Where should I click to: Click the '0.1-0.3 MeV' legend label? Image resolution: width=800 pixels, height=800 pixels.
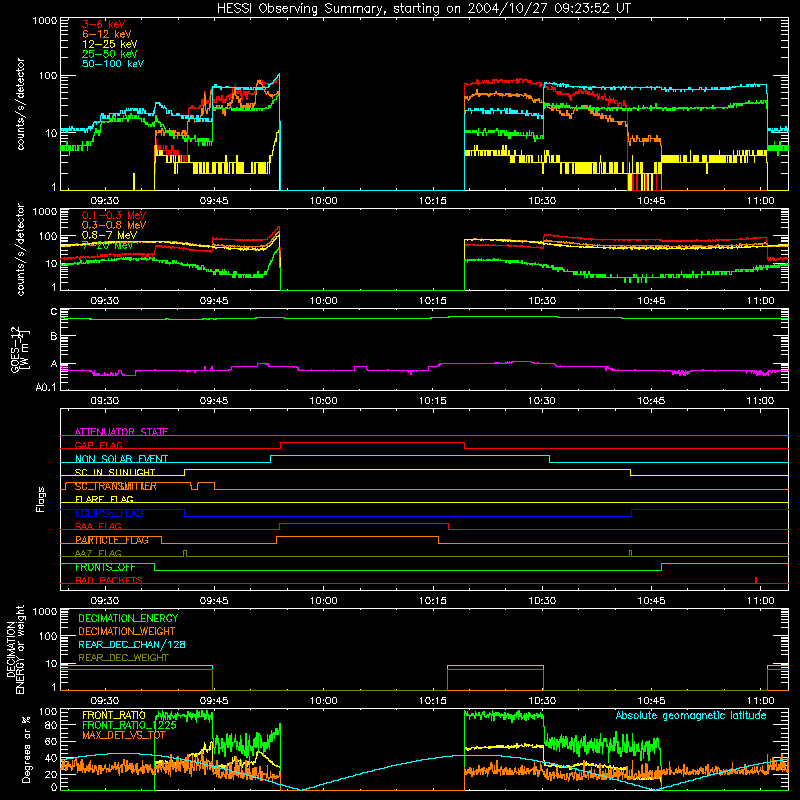(114, 215)
